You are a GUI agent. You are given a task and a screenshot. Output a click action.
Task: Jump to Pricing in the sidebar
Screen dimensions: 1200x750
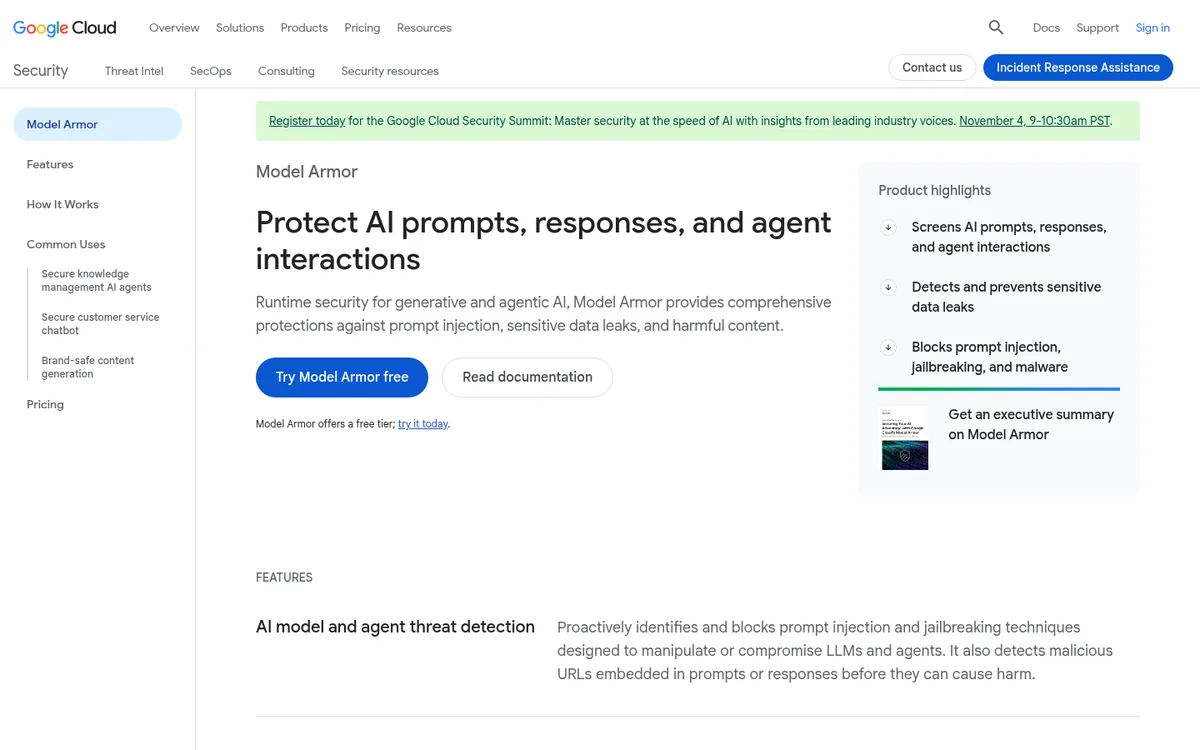[45, 404]
